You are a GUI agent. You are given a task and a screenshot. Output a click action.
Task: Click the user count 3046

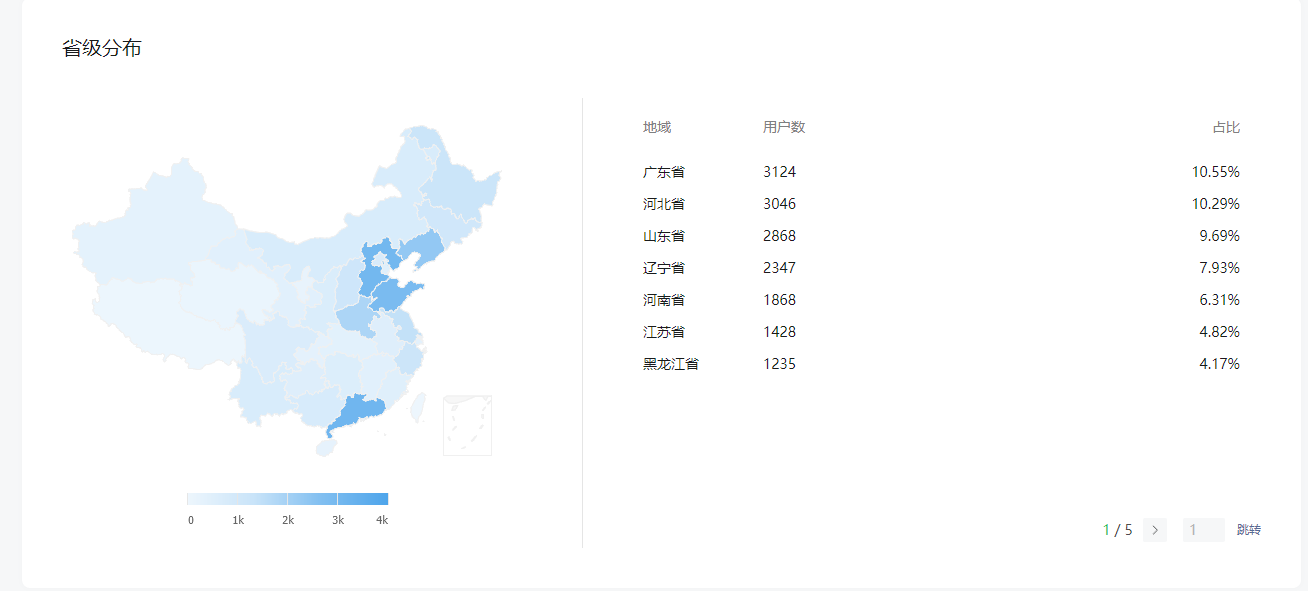pyautogui.click(x=780, y=204)
